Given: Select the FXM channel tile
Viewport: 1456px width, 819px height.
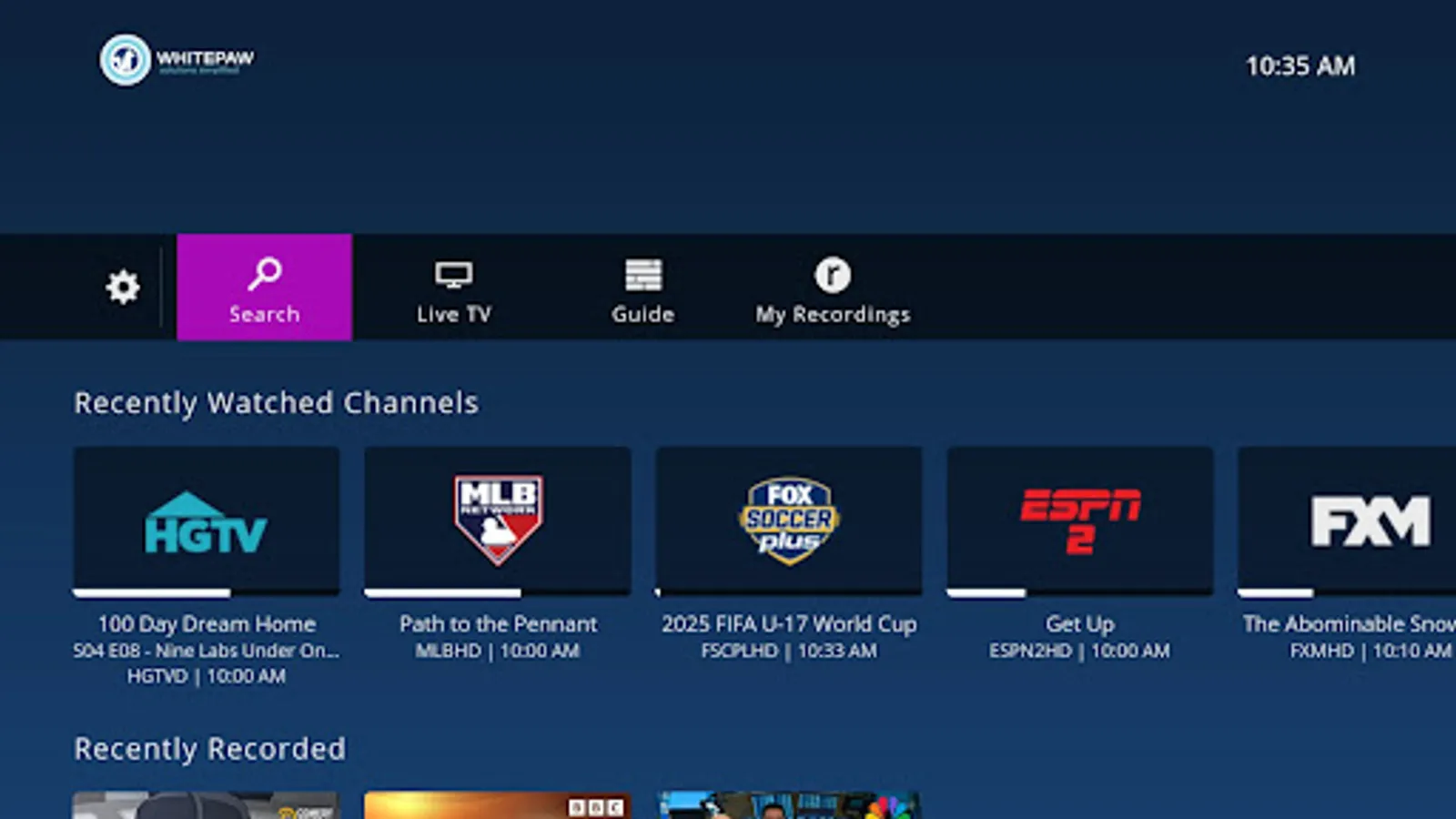Looking at the screenshot, I should click(x=1347, y=520).
